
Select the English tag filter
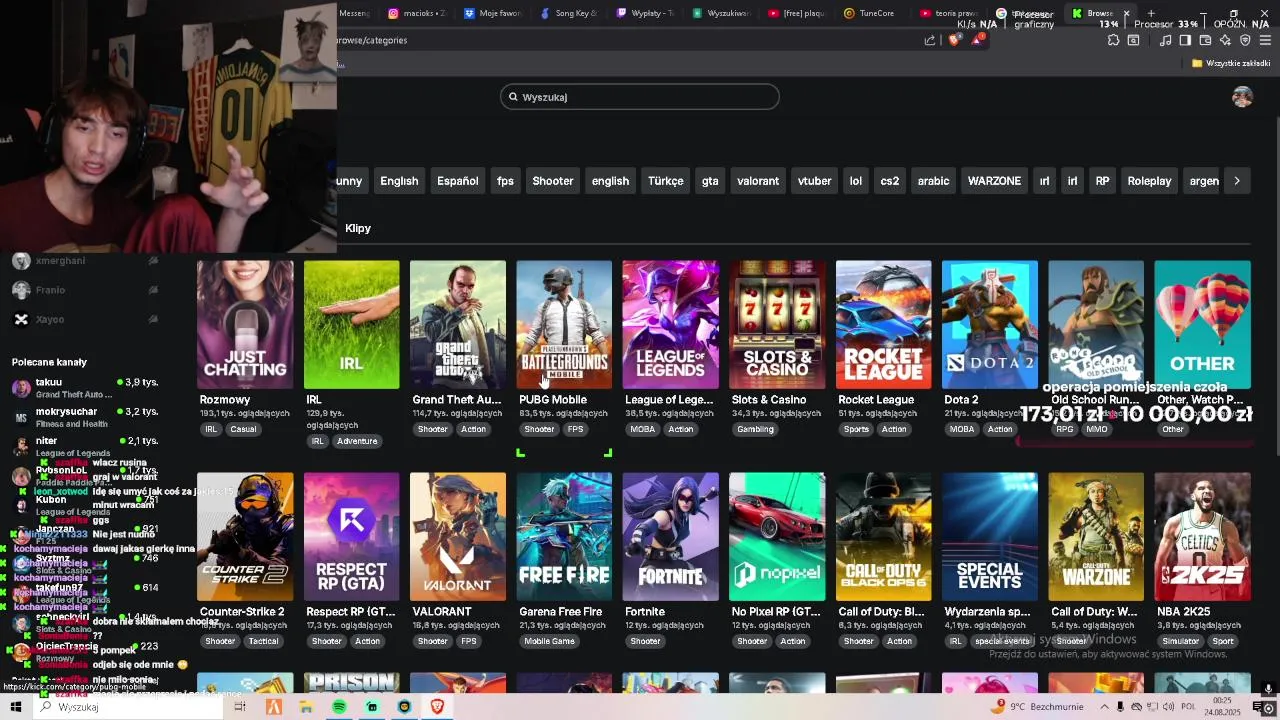(x=399, y=181)
